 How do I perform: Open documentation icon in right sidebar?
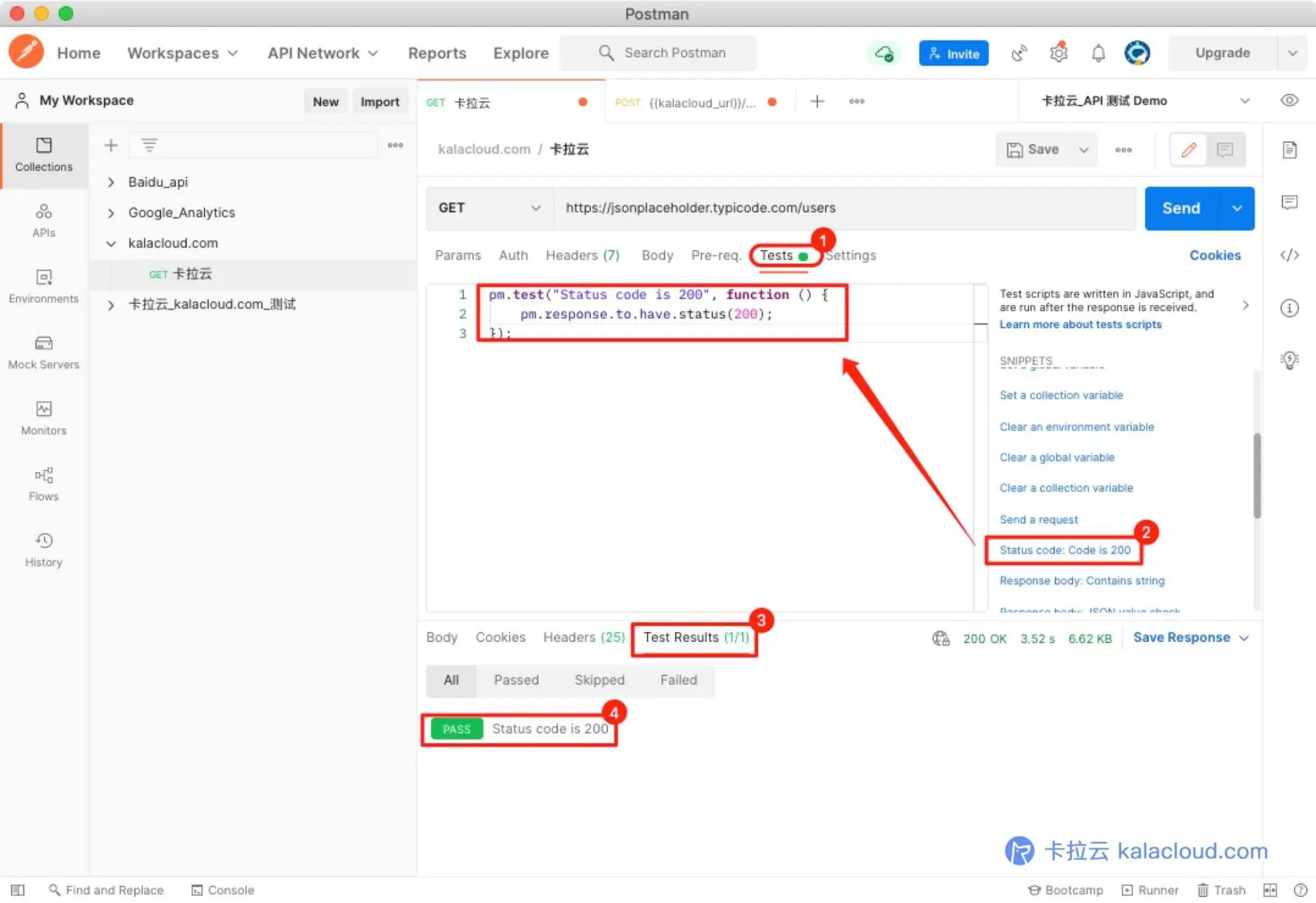pyautogui.click(x=1290, y=150)
